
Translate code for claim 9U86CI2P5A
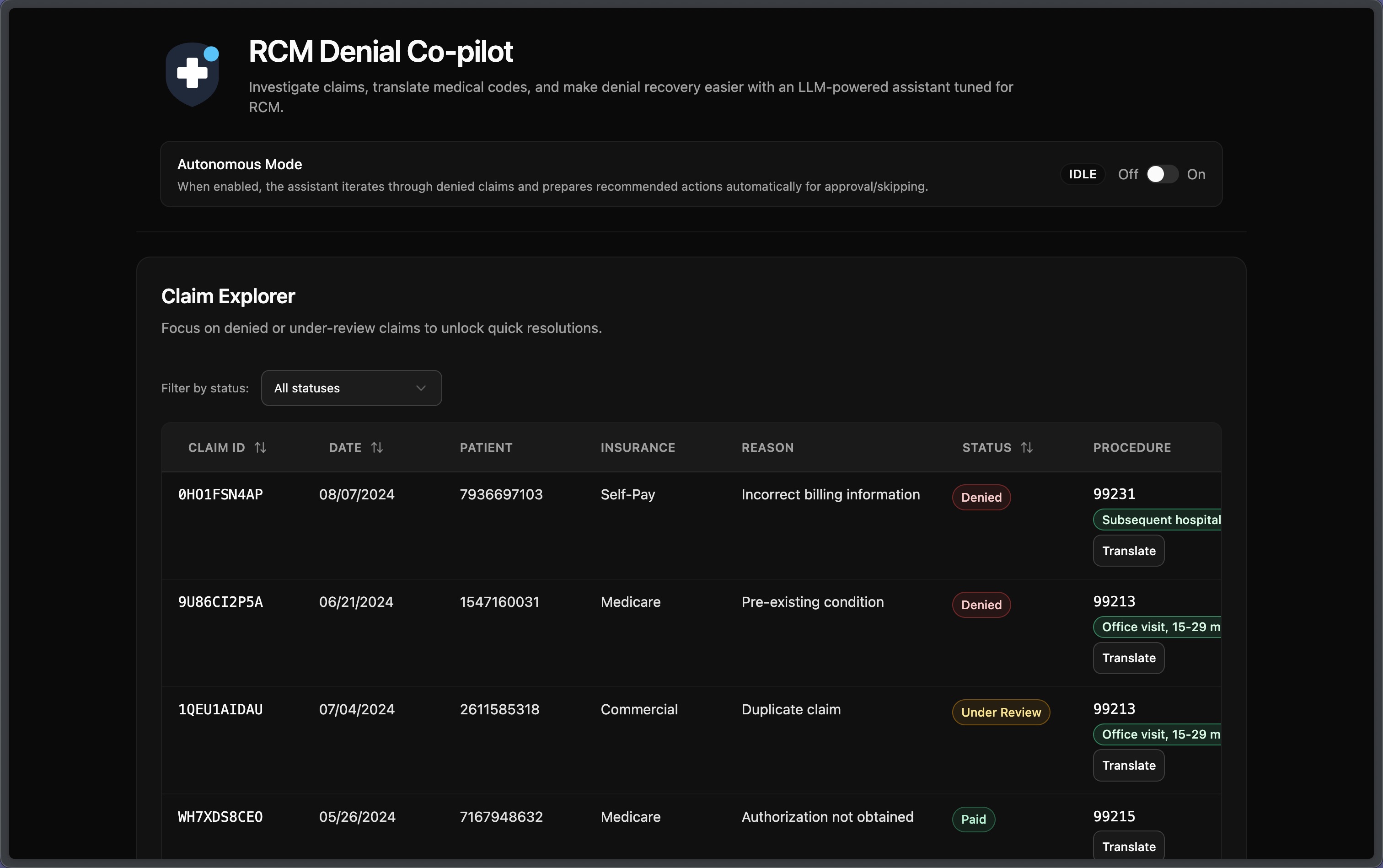[1128, 658]
